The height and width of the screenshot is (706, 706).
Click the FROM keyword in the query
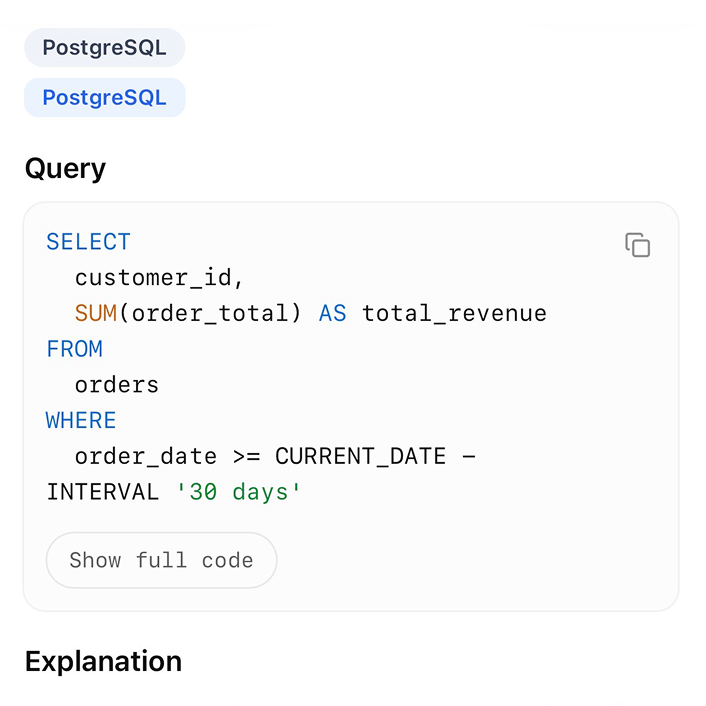[x=74, y=349]
